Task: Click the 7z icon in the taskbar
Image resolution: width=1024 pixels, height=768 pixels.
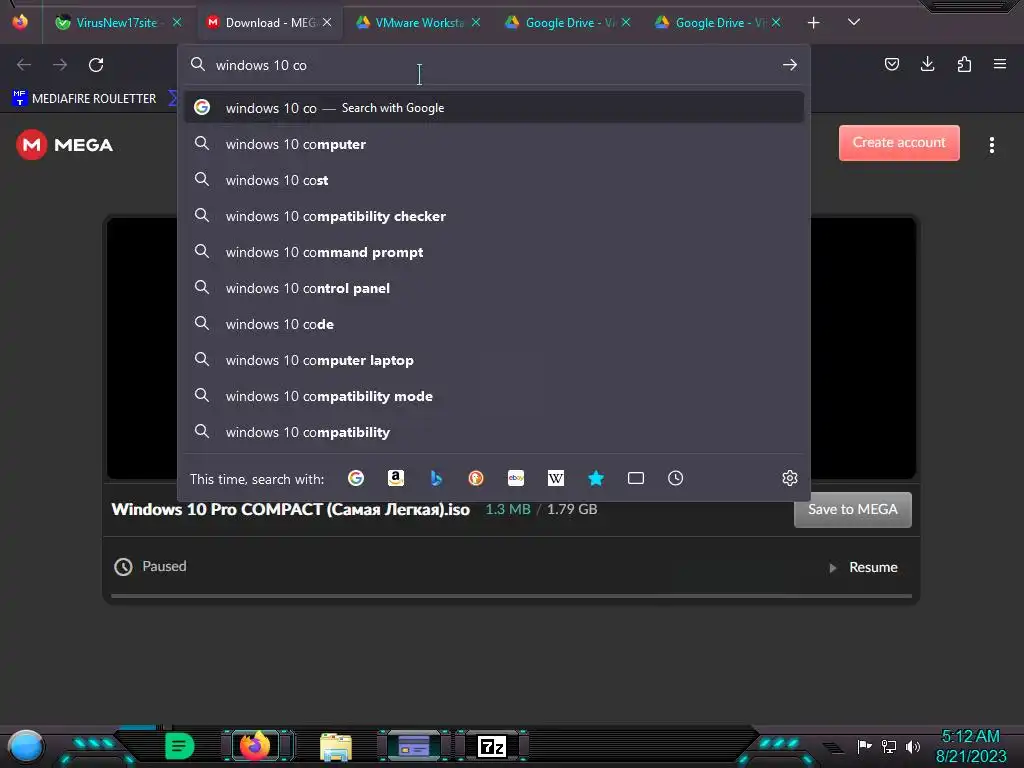Action: pos(492,746)
